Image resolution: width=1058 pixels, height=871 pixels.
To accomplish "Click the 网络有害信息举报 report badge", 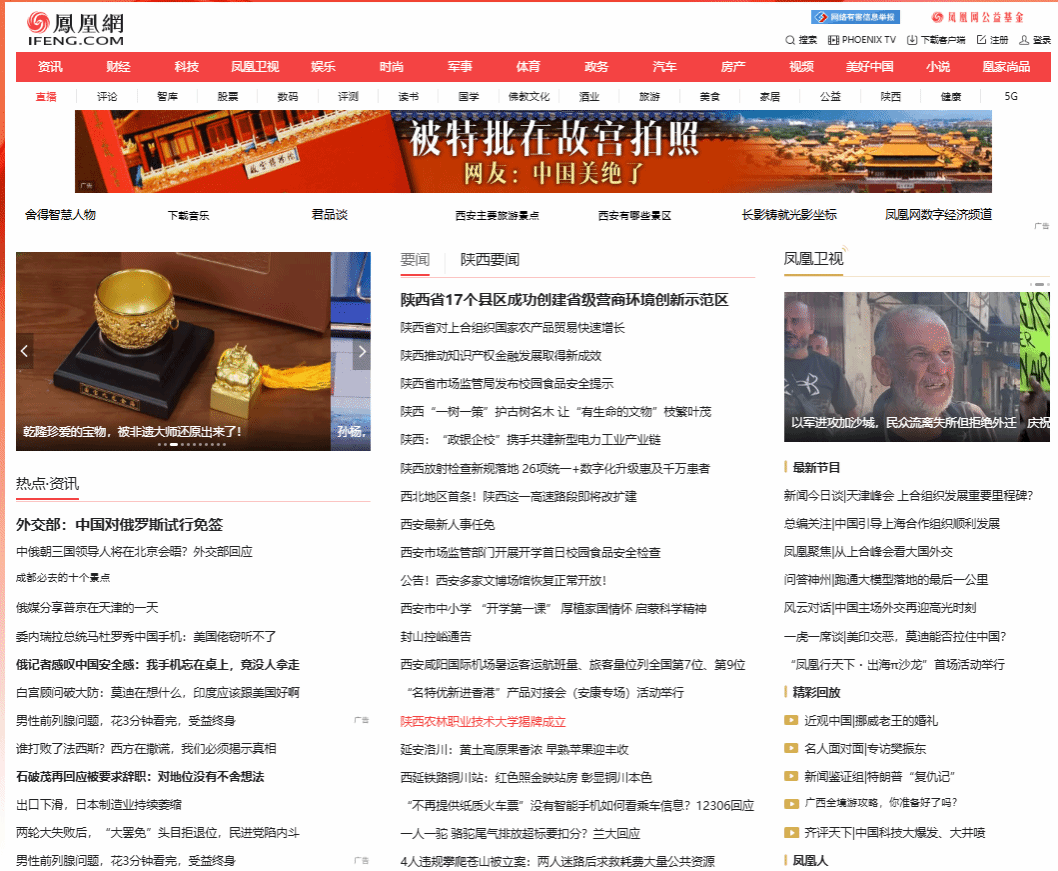I will click(855, 17).
